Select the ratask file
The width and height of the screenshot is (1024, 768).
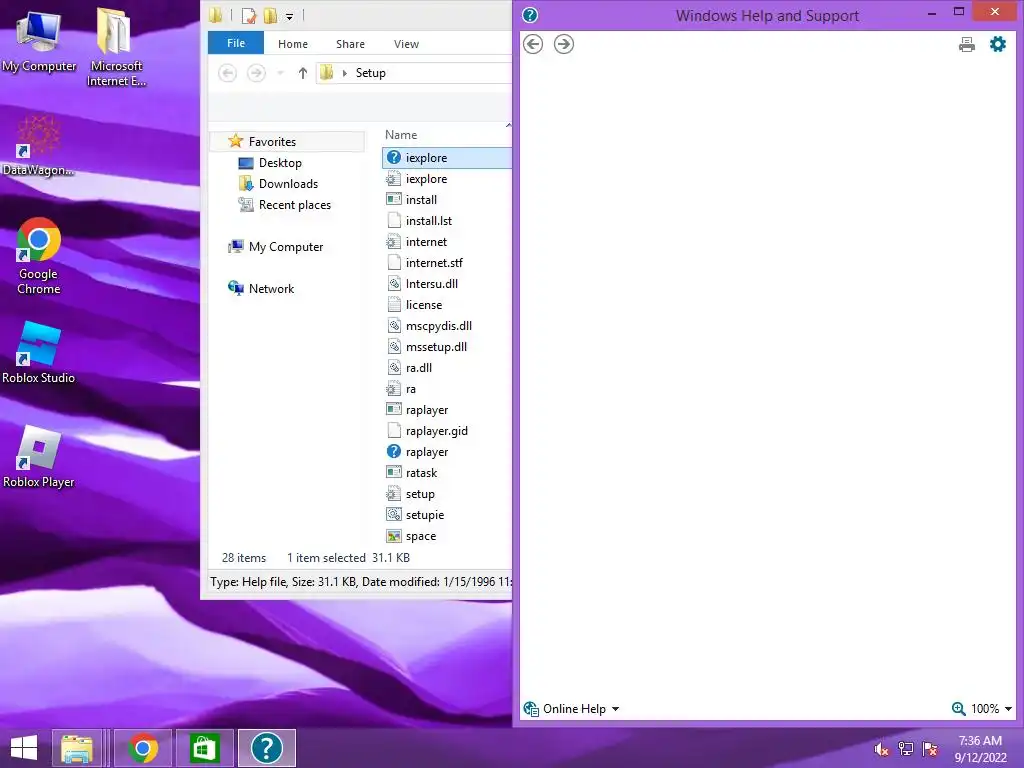coord(421,472)
